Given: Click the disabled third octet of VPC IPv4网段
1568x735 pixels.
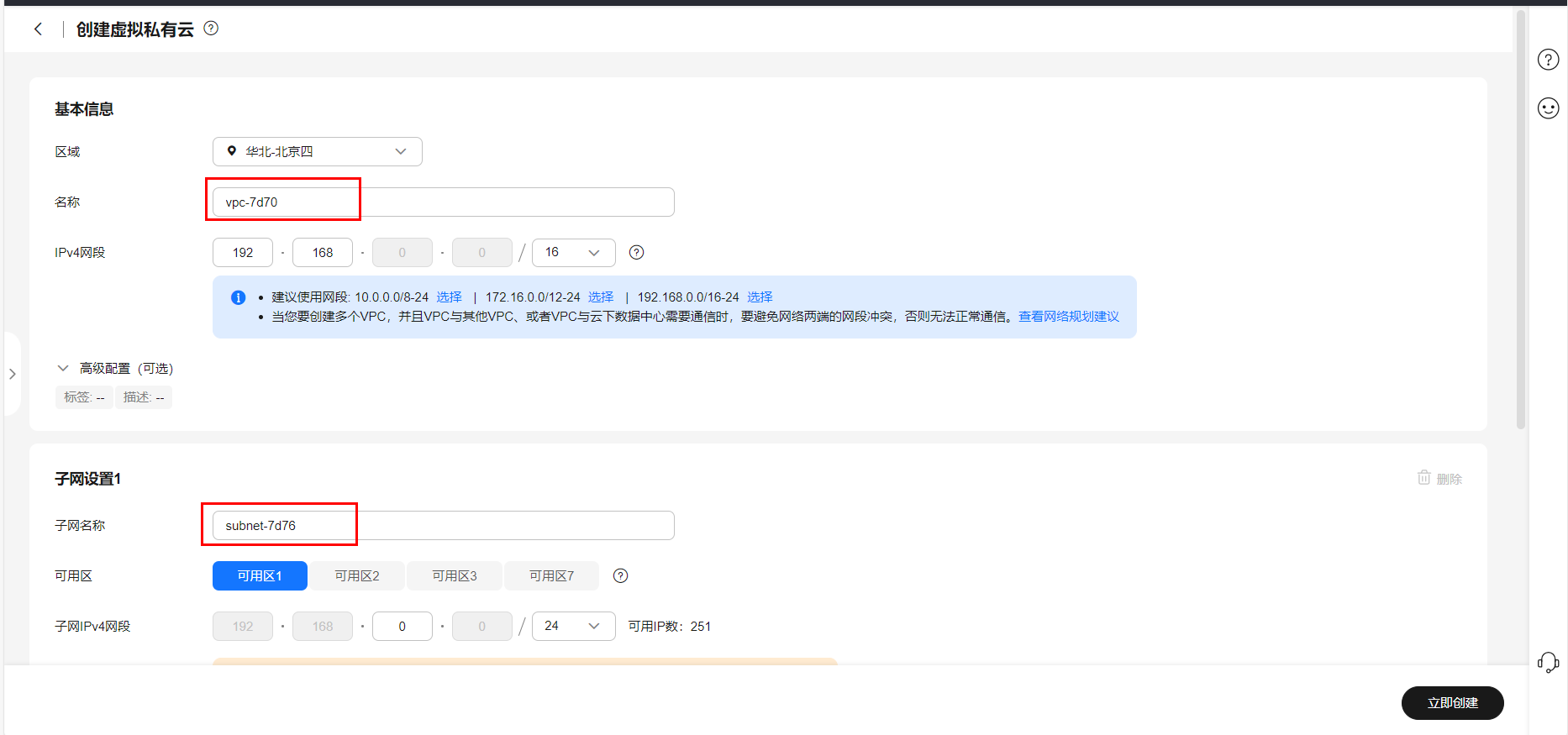Looking at the screenshot, I should click(x=403, y=252).
